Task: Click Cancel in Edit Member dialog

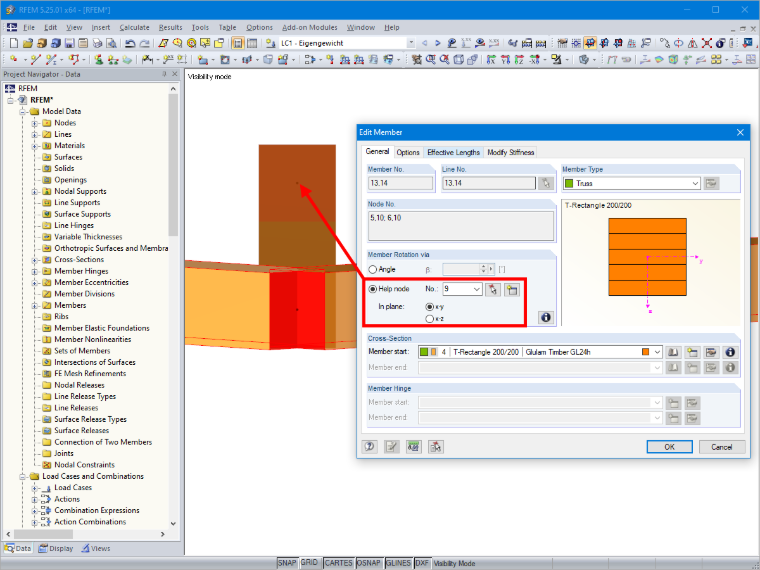Action: point(722,447)
